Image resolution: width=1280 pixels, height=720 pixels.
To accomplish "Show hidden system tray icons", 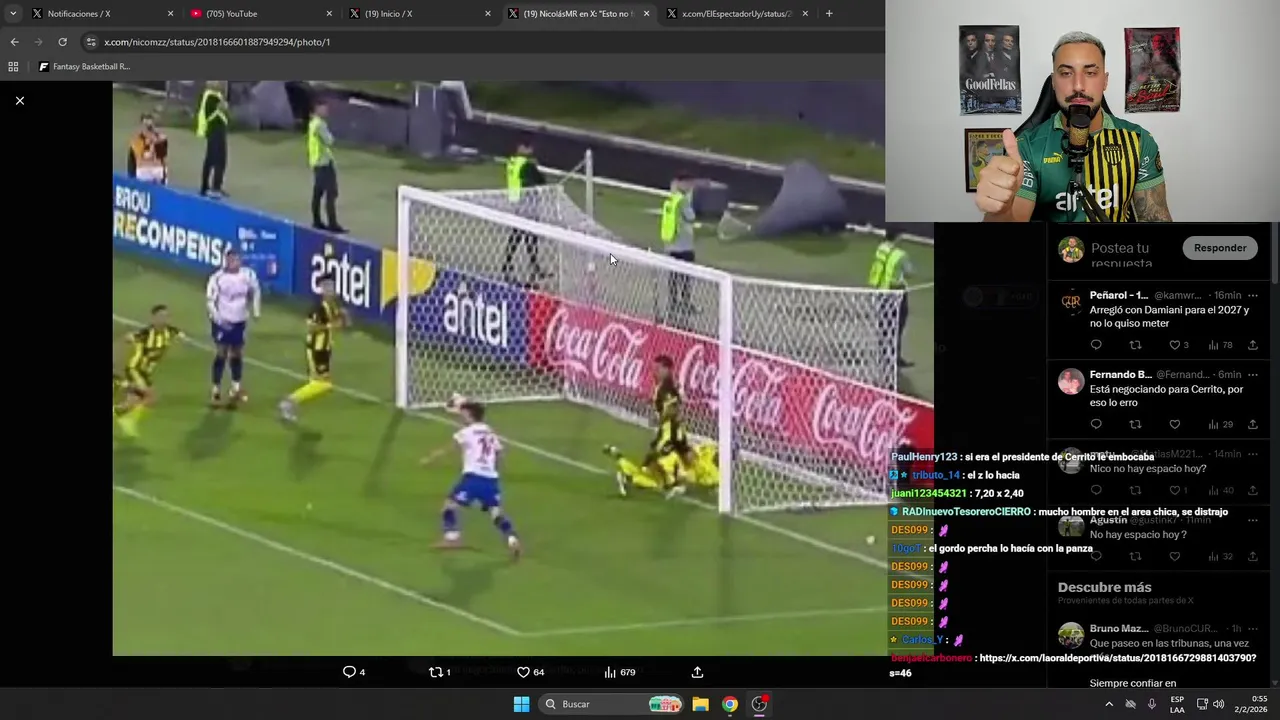I will coord(1108,704).
